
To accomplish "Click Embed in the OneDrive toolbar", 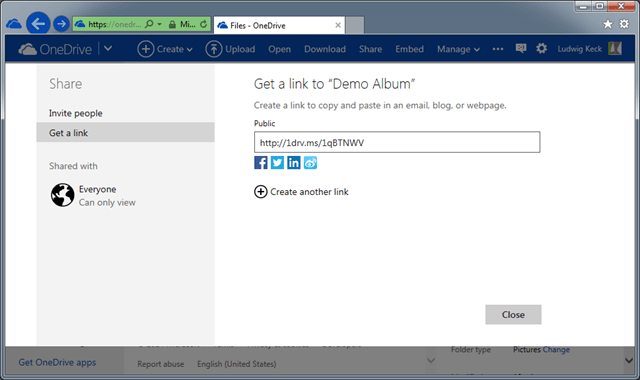I will pyautogui.click(x=409, y=49).
